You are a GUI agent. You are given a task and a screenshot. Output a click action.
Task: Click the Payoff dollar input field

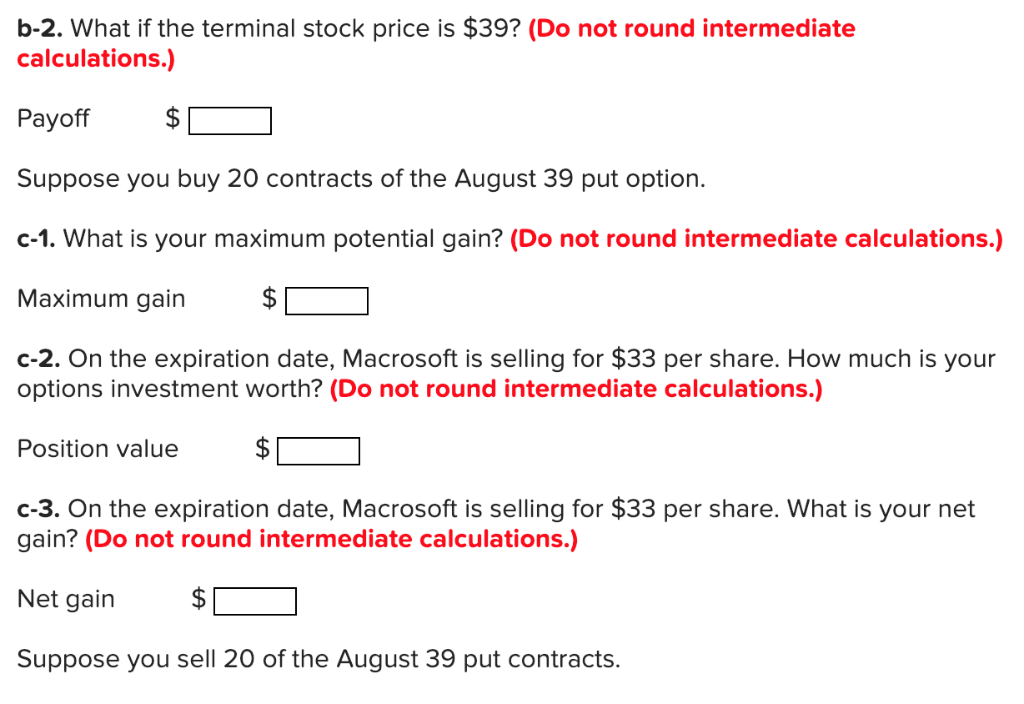coord(230,120)
